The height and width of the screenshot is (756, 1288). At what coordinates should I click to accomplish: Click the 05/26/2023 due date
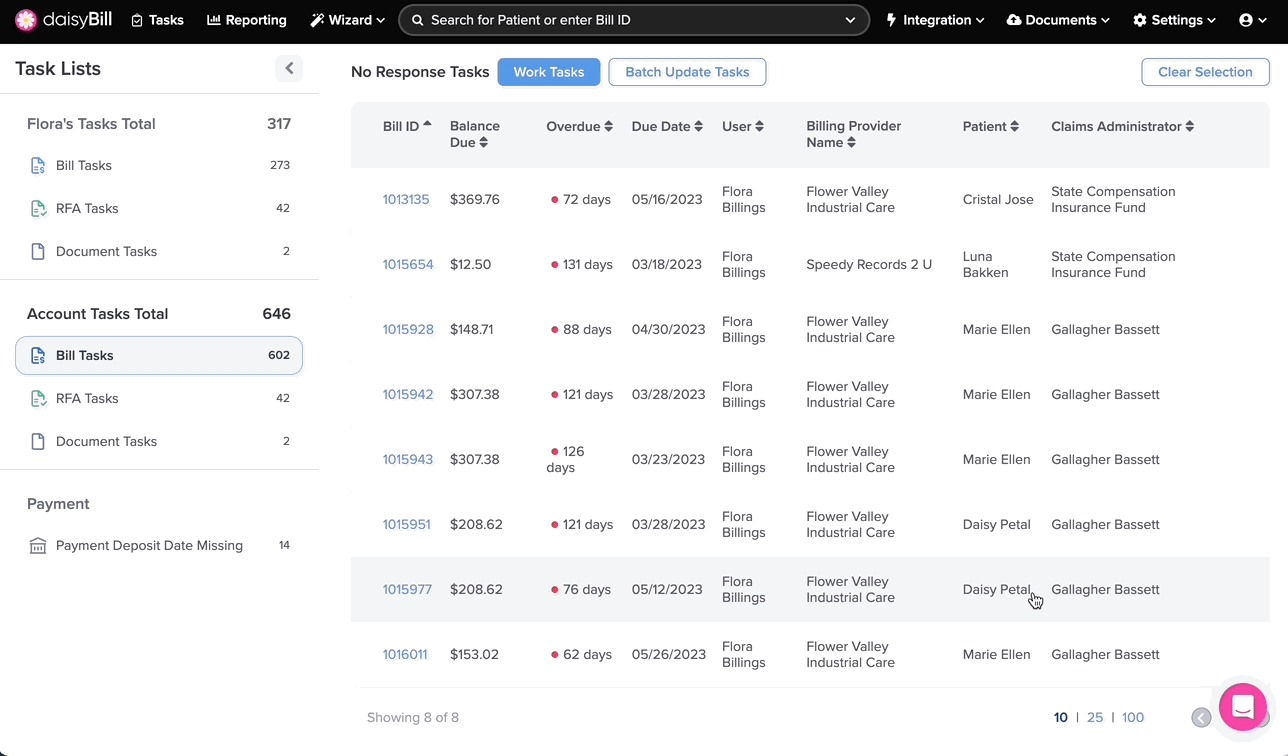[667, 655]
